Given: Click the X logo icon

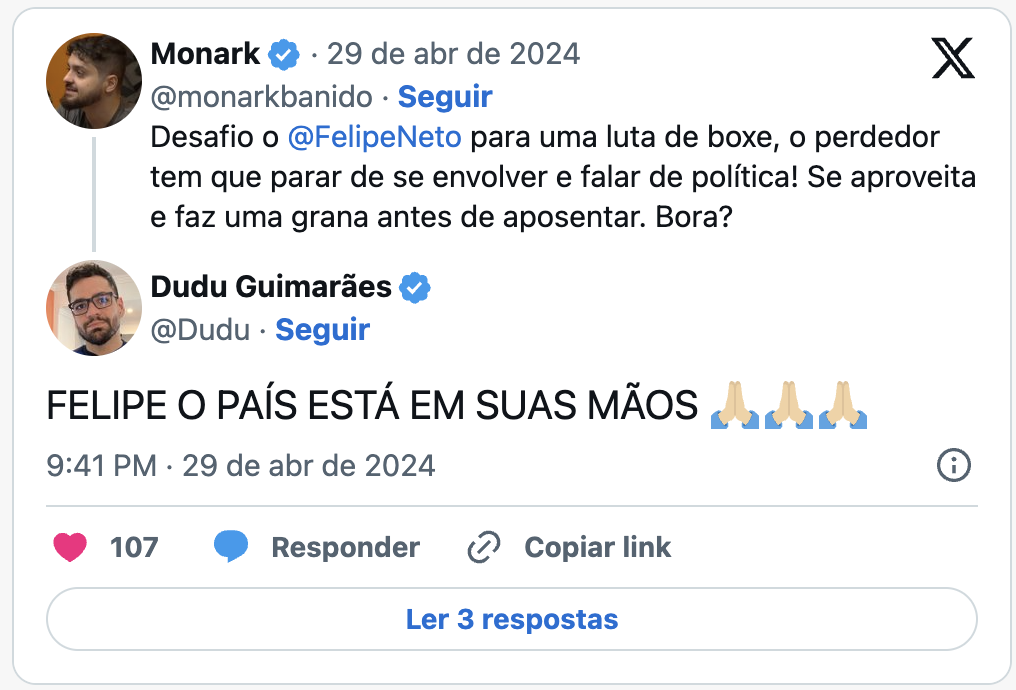Looking at the screenshot, I should point(952,59).
